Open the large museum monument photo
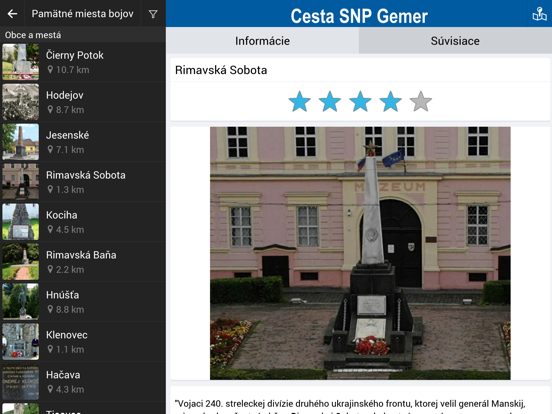 coord(360,253)
